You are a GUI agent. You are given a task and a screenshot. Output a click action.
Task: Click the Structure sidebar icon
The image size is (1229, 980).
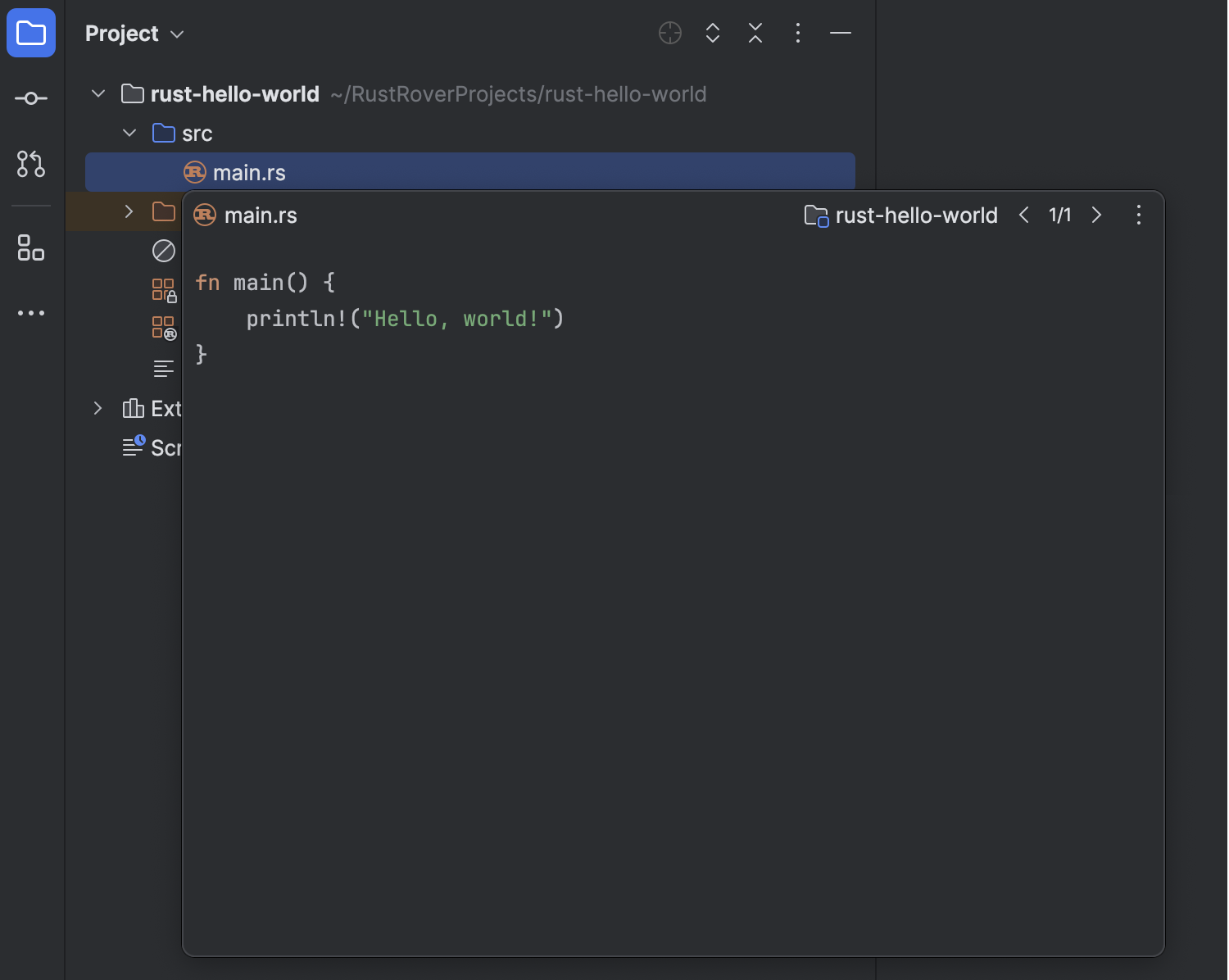pos(30,249)
